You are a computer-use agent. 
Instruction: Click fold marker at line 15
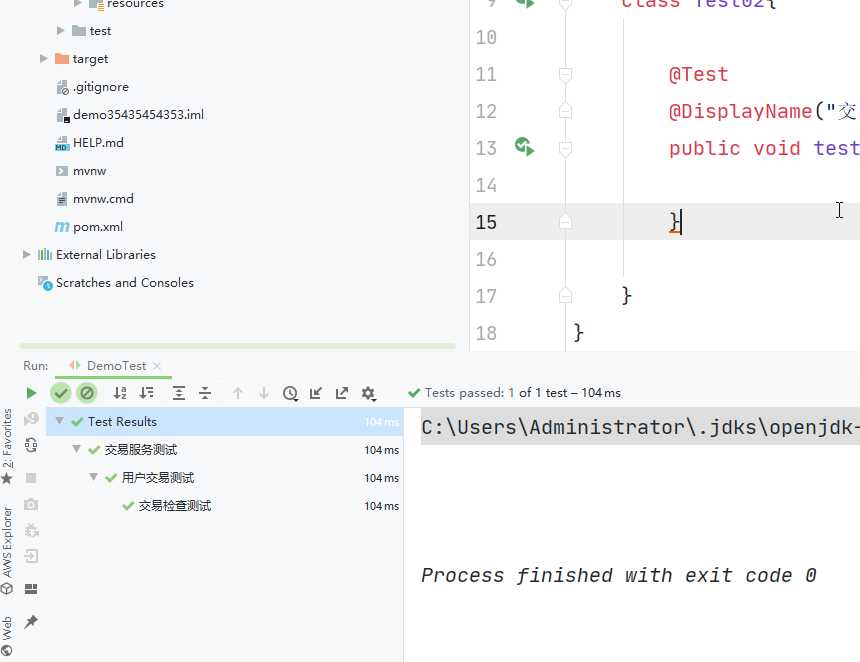[565, 222]
